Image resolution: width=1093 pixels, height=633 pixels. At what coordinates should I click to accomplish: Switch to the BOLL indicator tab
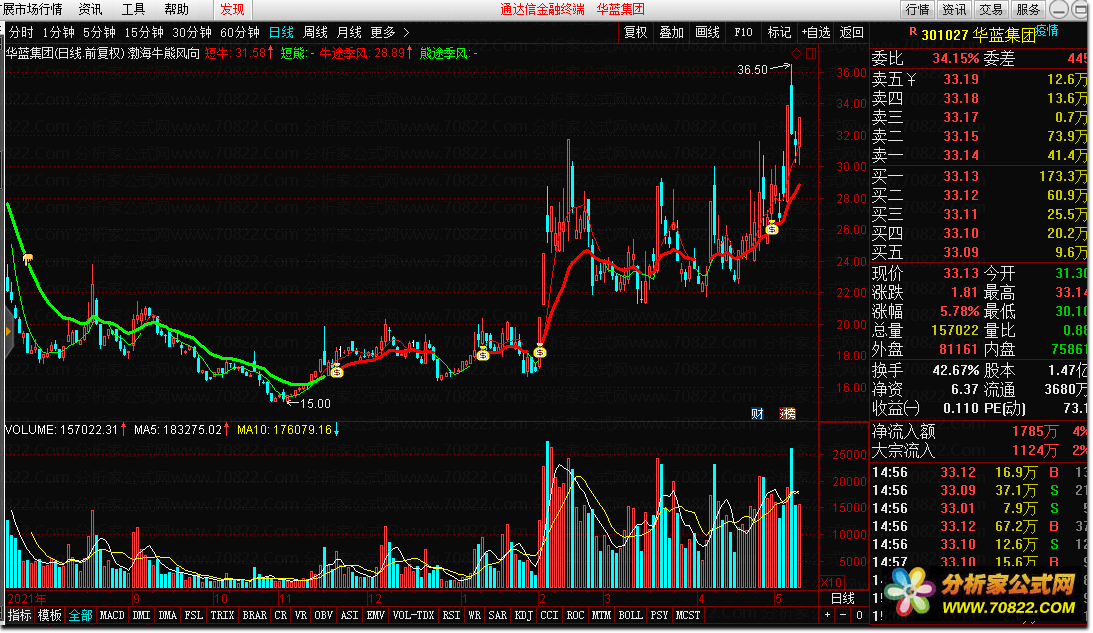[630, 615]
